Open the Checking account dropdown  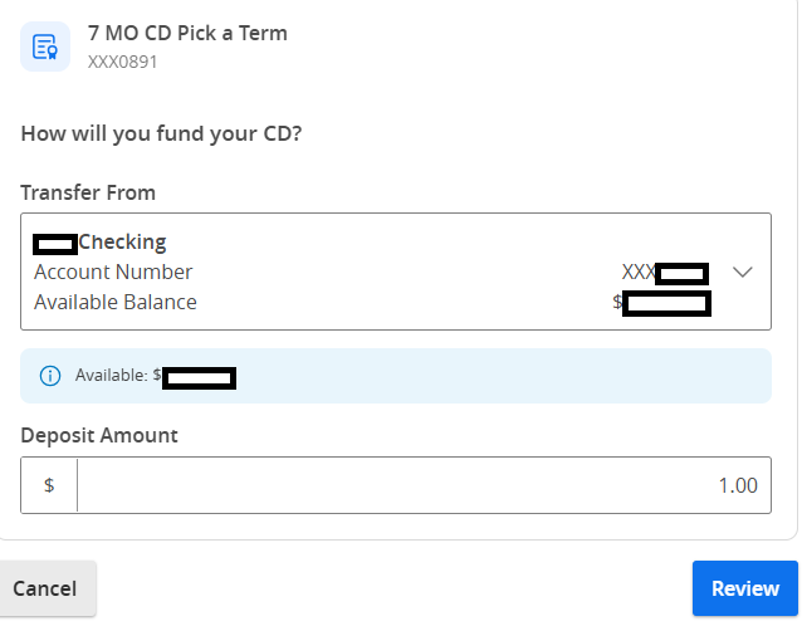click(396, 272)
